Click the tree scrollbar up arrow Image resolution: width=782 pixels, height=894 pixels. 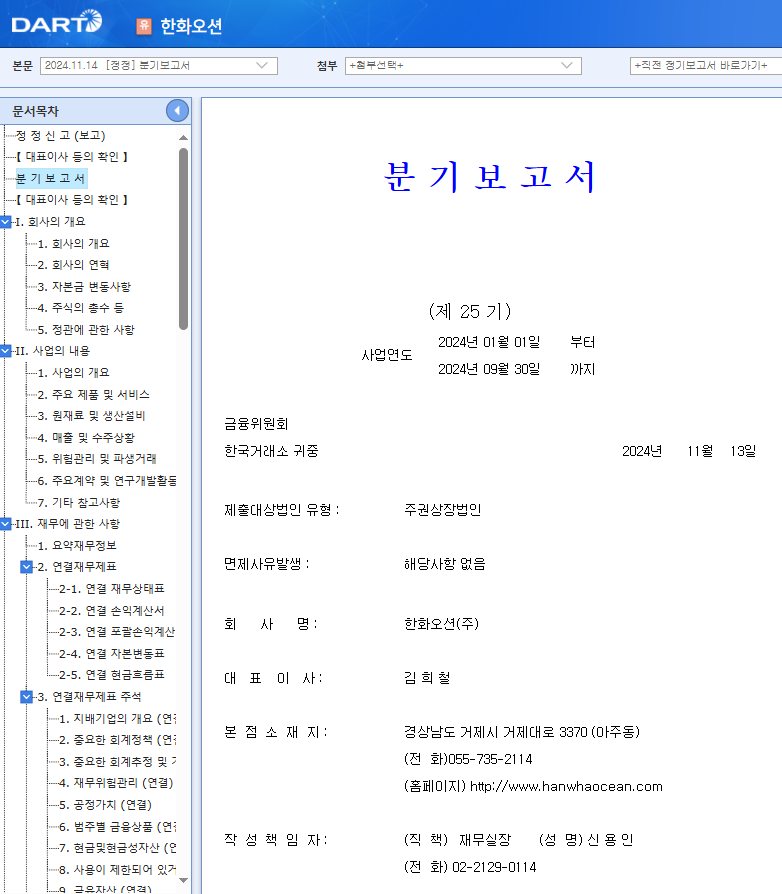pyautogui.click(x=183, y=137)
